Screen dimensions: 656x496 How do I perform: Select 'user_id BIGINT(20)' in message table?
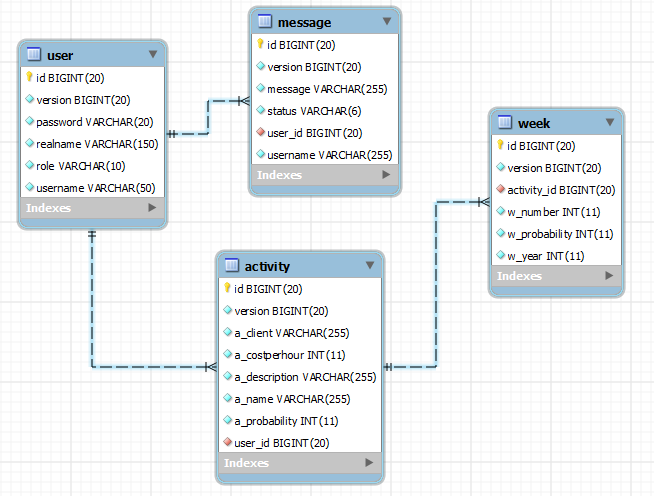(x=315, y=133)
